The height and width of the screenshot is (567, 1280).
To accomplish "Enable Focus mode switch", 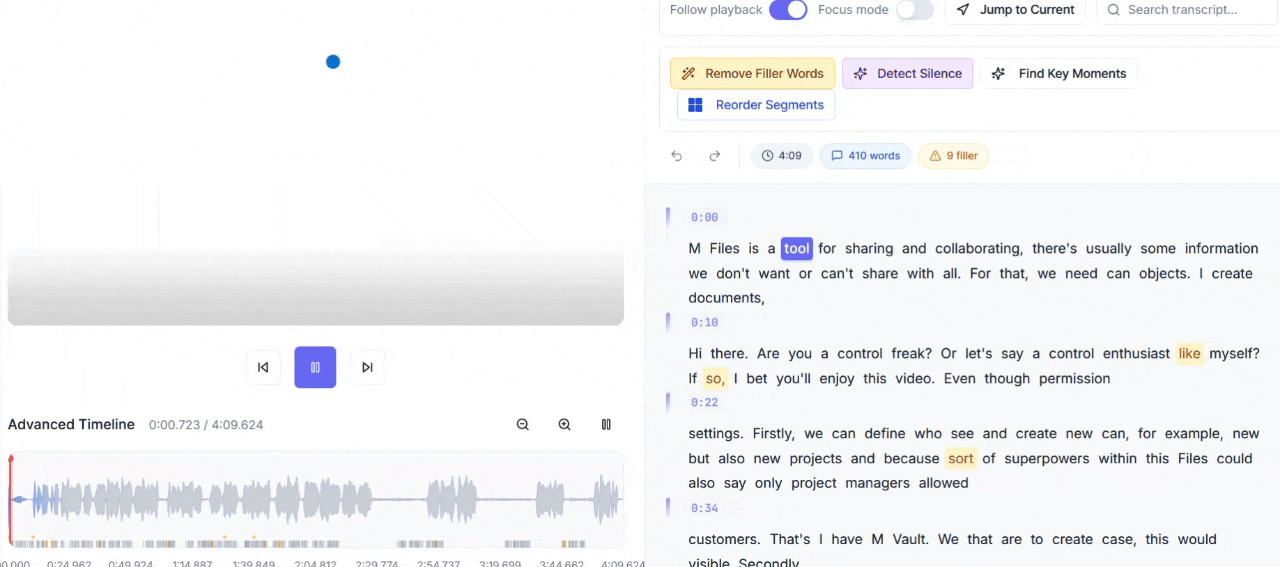I will [x=914, y=10].
